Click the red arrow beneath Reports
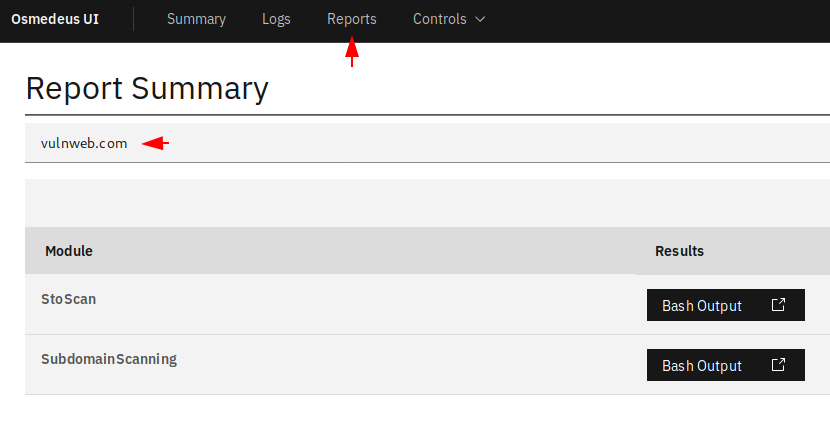This screenshot has width=830, height=431. pyautogui.click(x=352, y=51)
